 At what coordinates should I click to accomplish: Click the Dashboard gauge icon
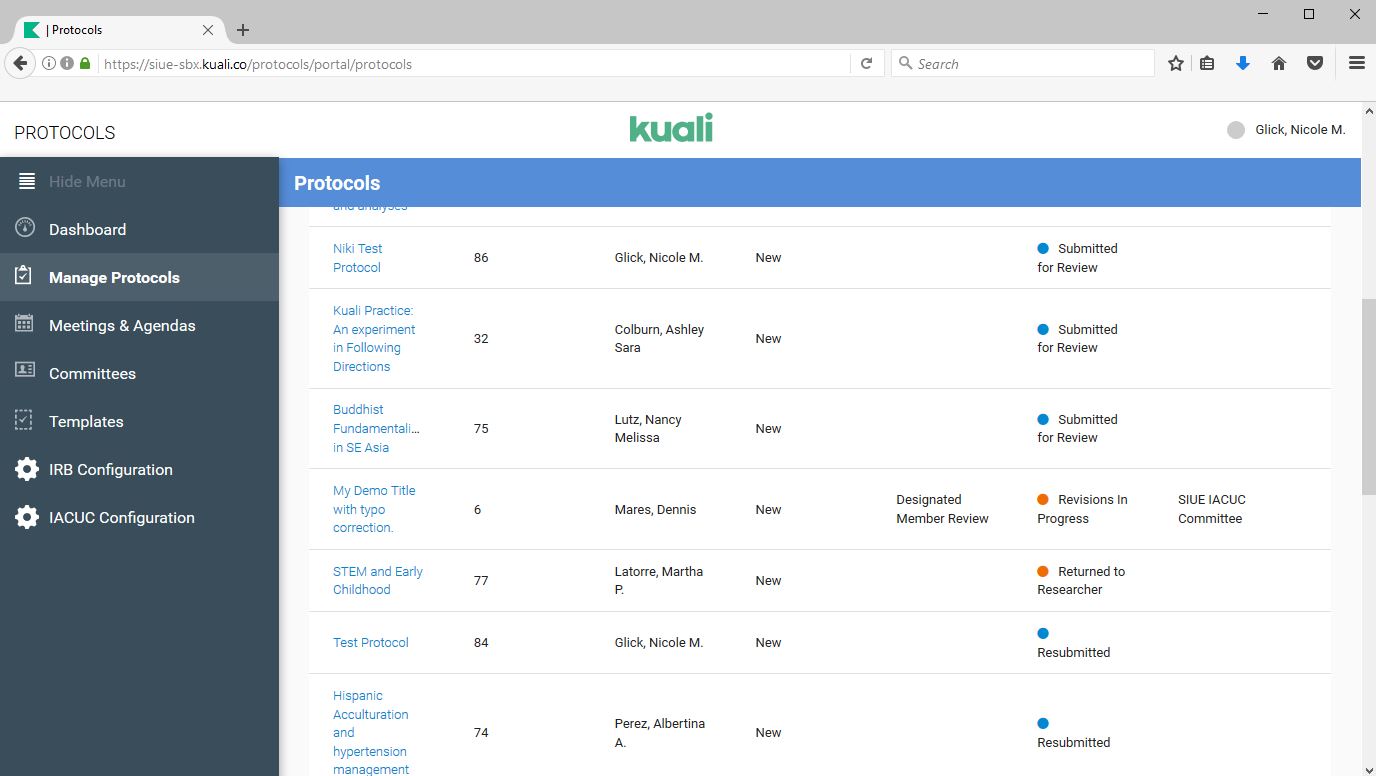[x=26, y=228]
